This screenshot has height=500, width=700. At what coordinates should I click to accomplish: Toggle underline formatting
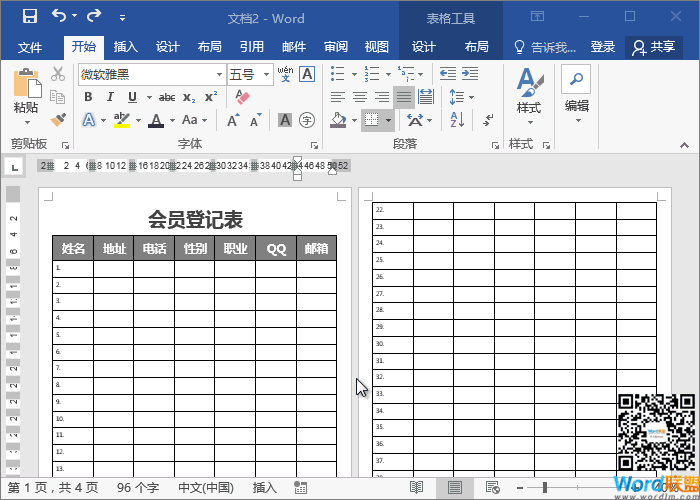point(132,97)
